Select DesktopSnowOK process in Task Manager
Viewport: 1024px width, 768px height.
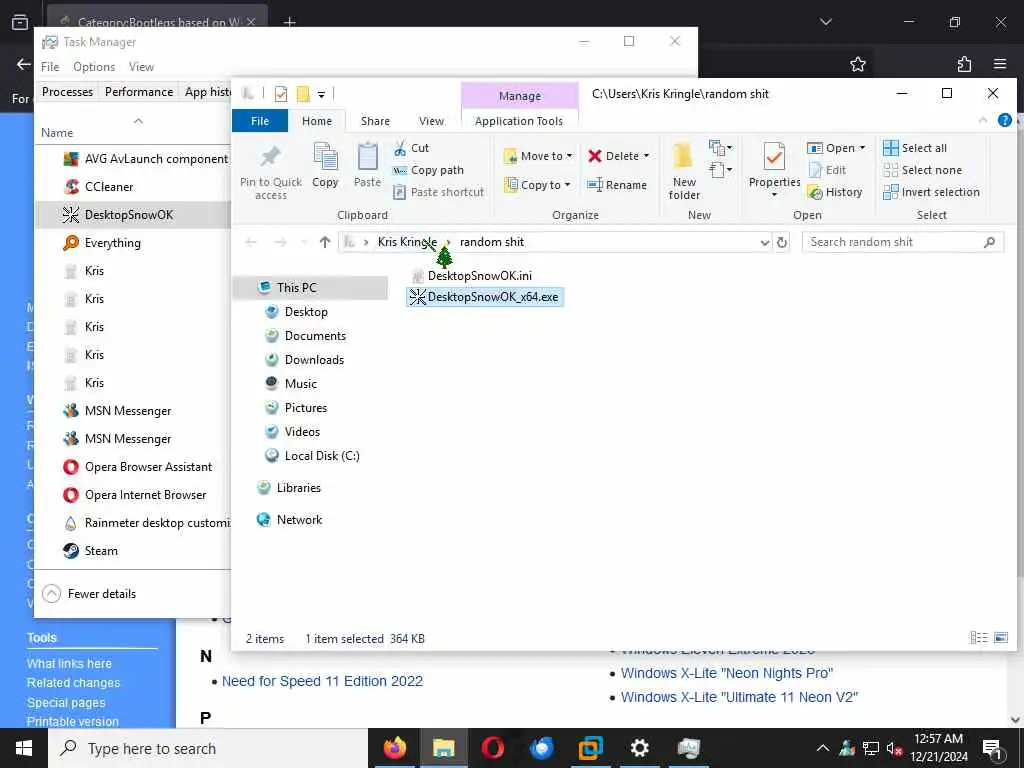[x=134, y=215]
